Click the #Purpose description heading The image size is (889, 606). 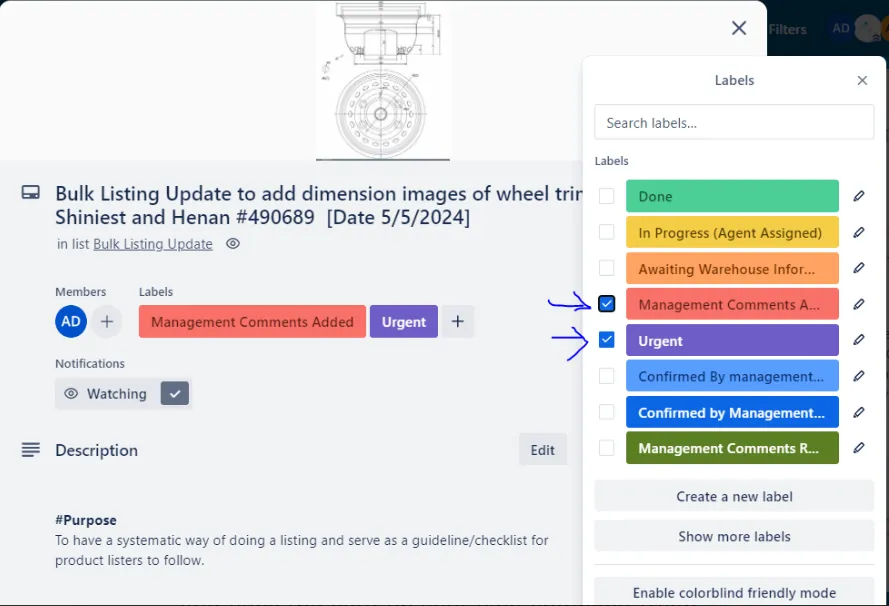coord(86,520)
